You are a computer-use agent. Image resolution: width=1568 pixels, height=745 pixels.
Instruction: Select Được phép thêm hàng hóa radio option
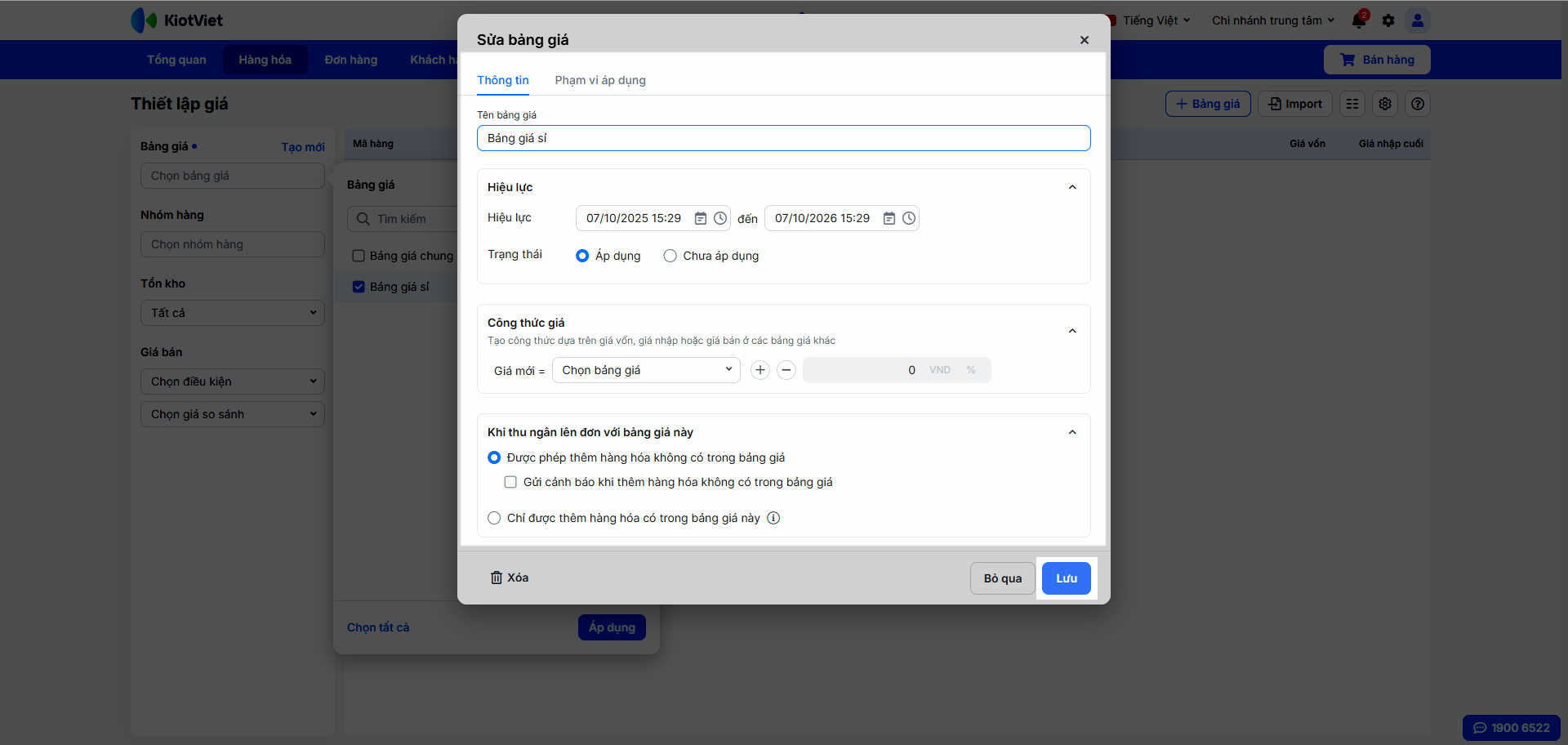coord(494,457)
